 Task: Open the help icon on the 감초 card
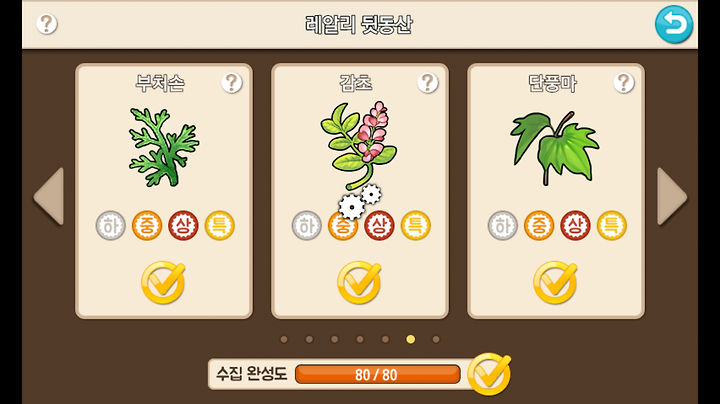[x=428, y=83]
